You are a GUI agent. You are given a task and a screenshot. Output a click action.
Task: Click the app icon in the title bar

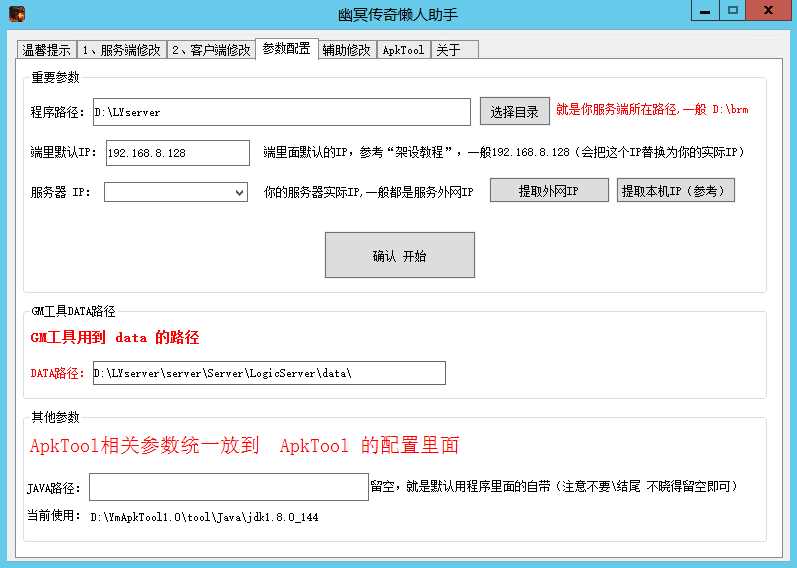16,13
